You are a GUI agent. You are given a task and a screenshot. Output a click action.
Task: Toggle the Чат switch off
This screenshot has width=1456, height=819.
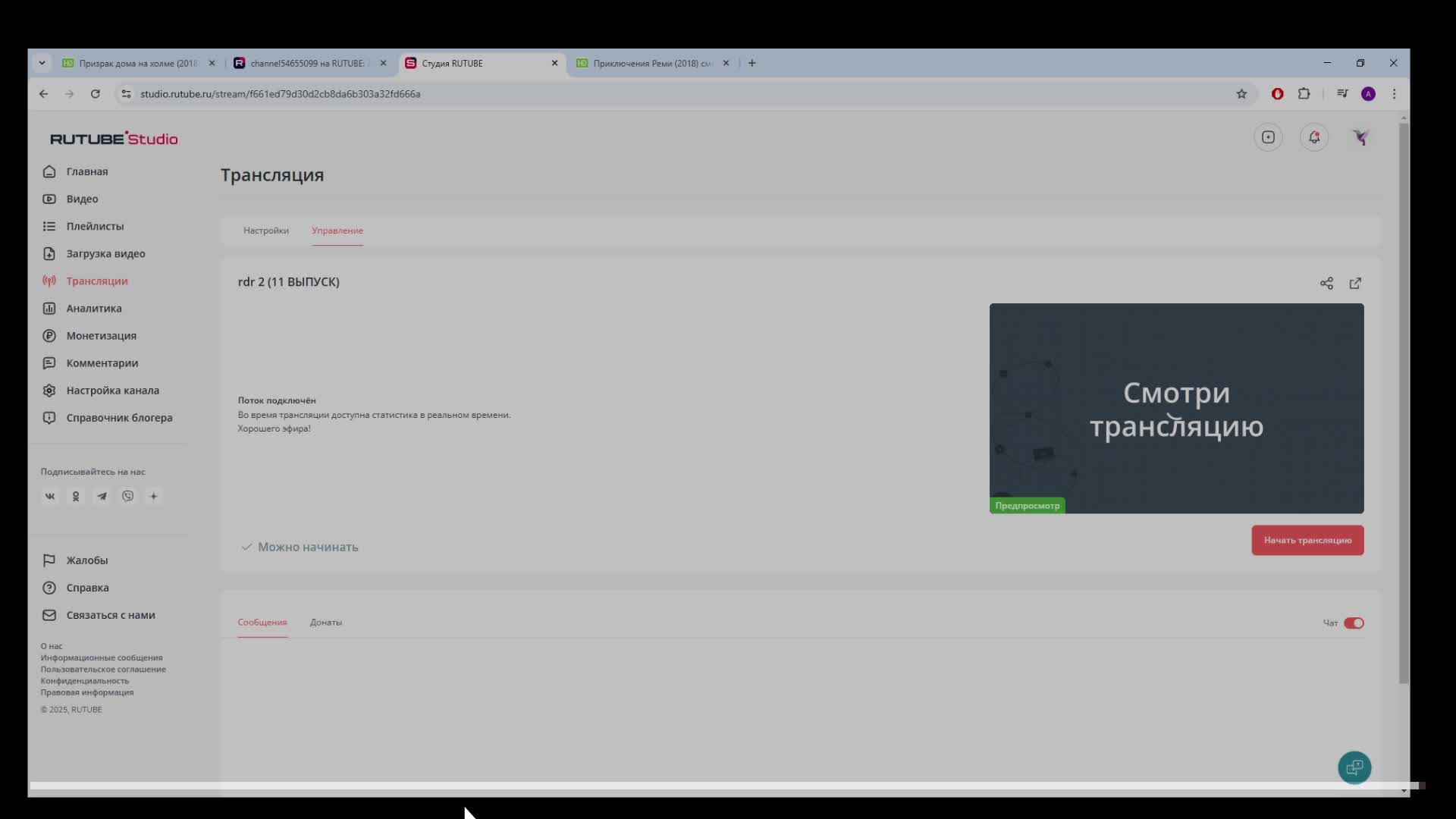[1354, 623]
